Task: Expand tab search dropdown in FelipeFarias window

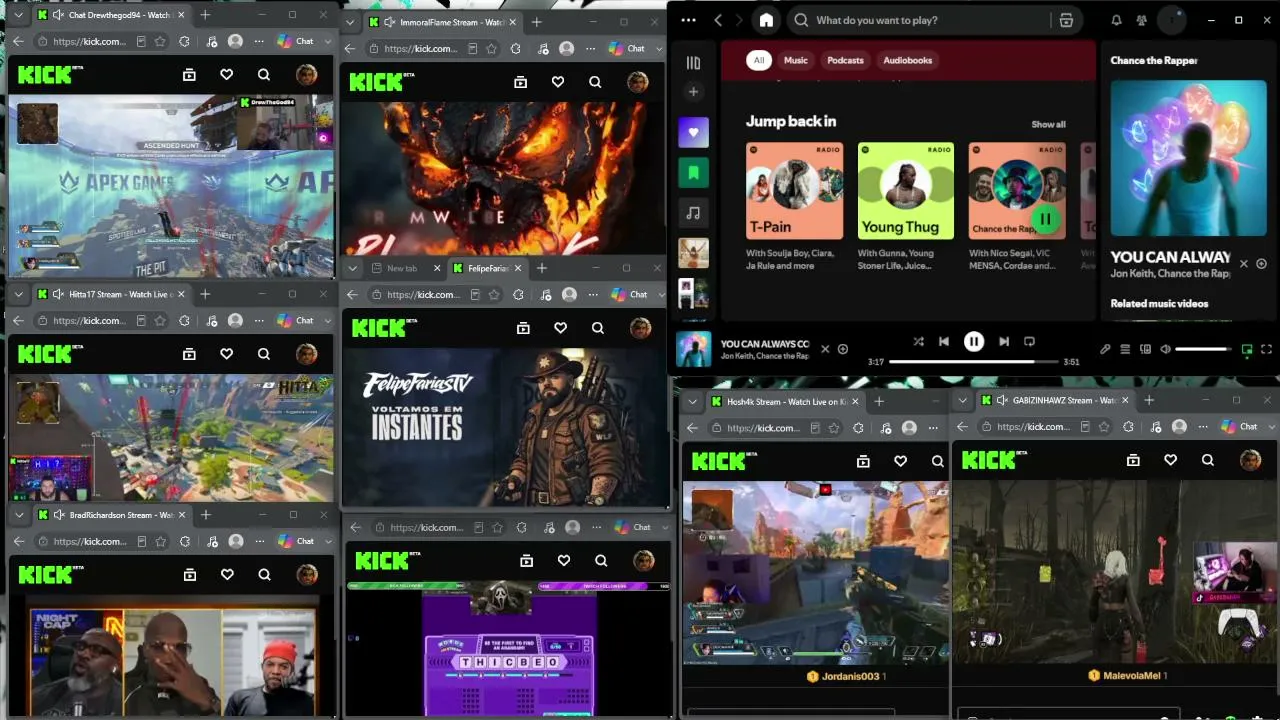Action: 352,268
